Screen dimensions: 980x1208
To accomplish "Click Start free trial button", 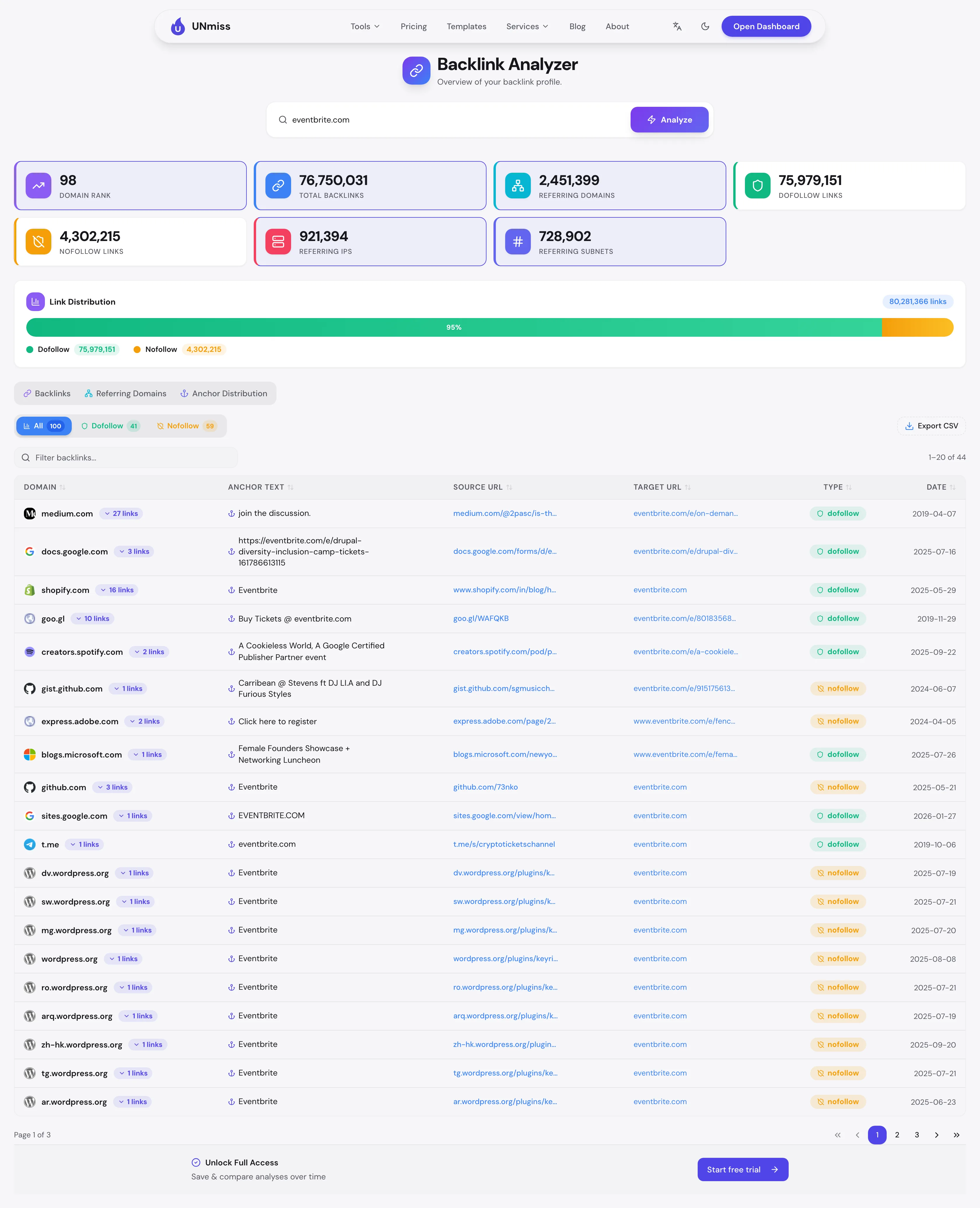I will 743,1169.
